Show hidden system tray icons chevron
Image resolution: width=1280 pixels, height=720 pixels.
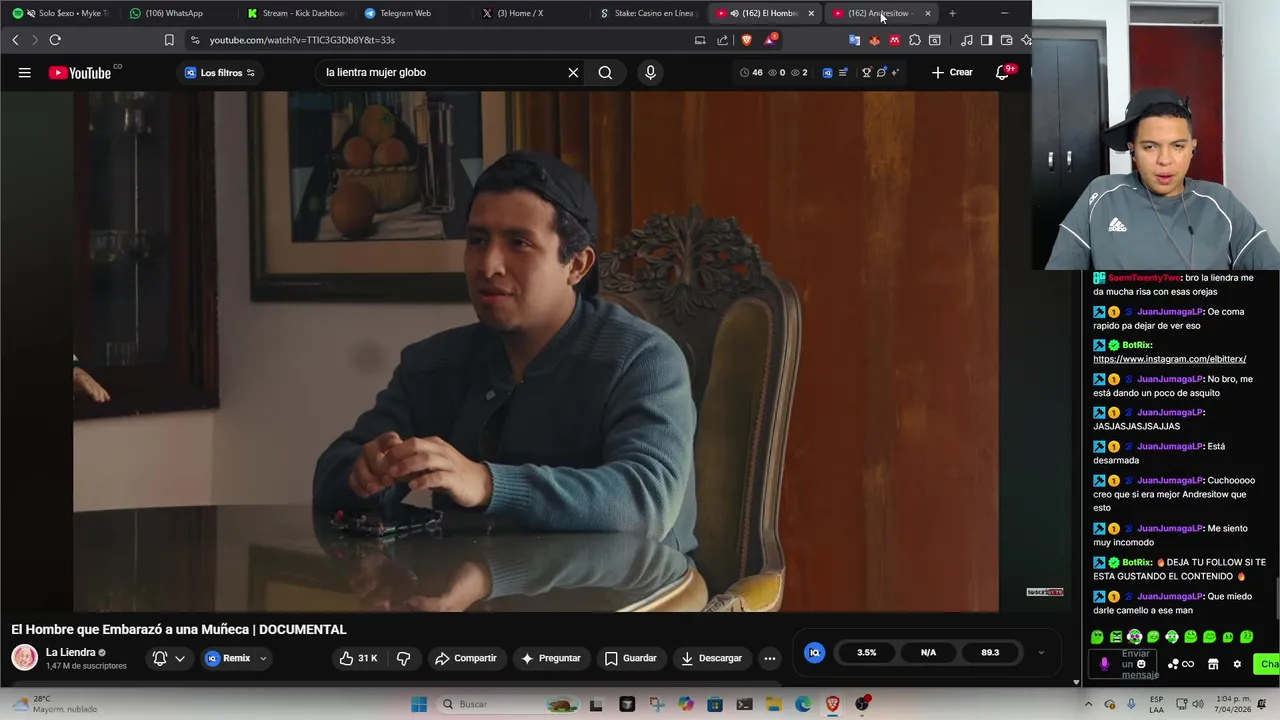[1088, 704]
